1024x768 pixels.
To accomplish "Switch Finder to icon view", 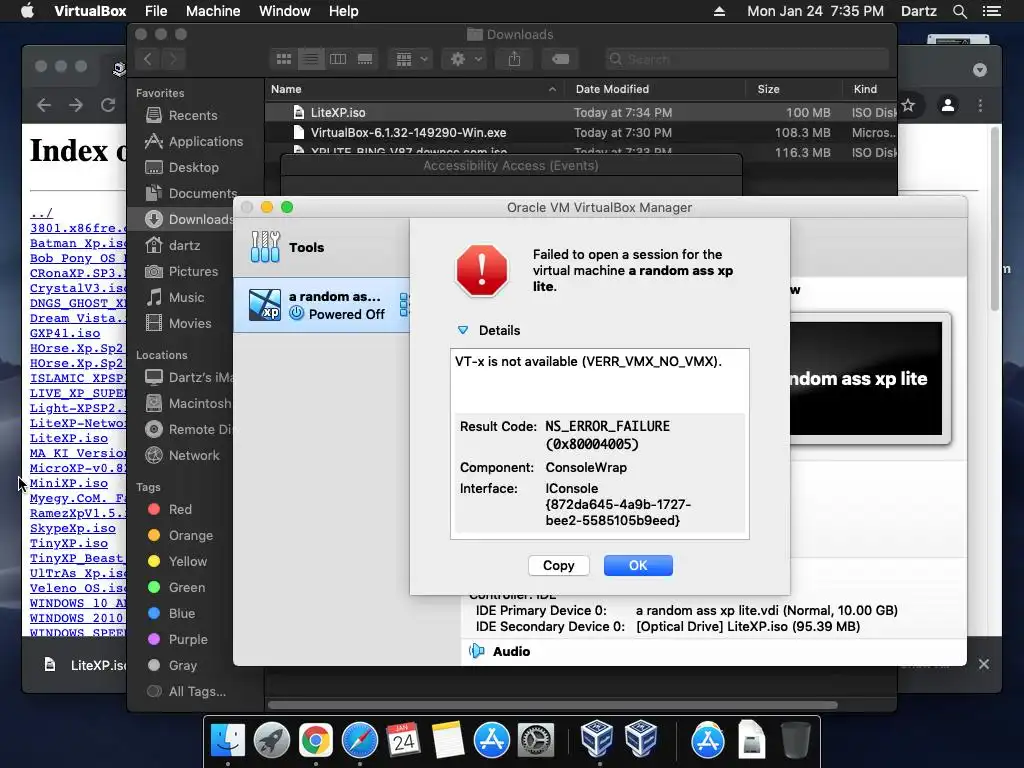I will tap(284, 59).
